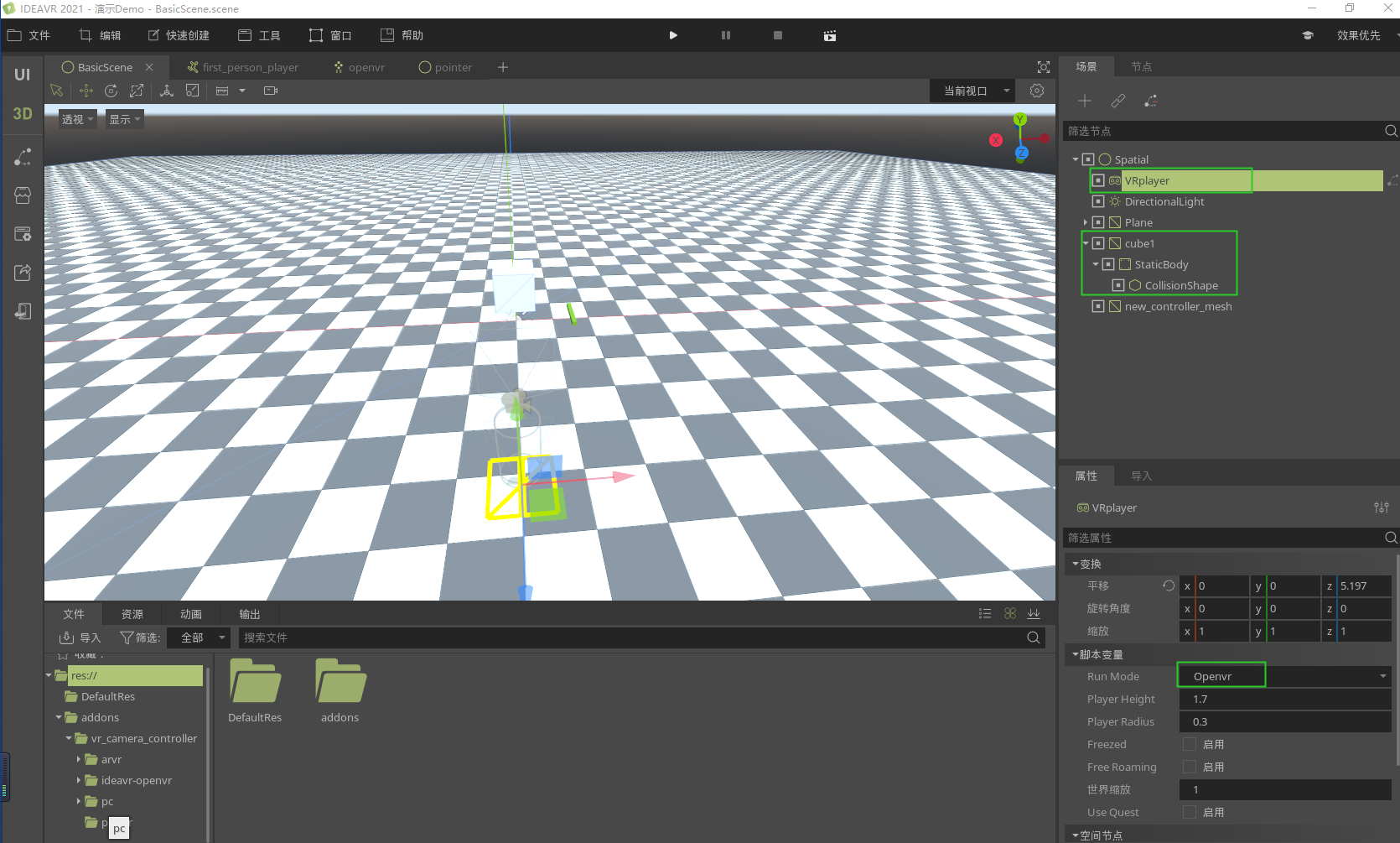Expand the Plane node in tree
This screenshot has width=1400, height=843.
1086,222
